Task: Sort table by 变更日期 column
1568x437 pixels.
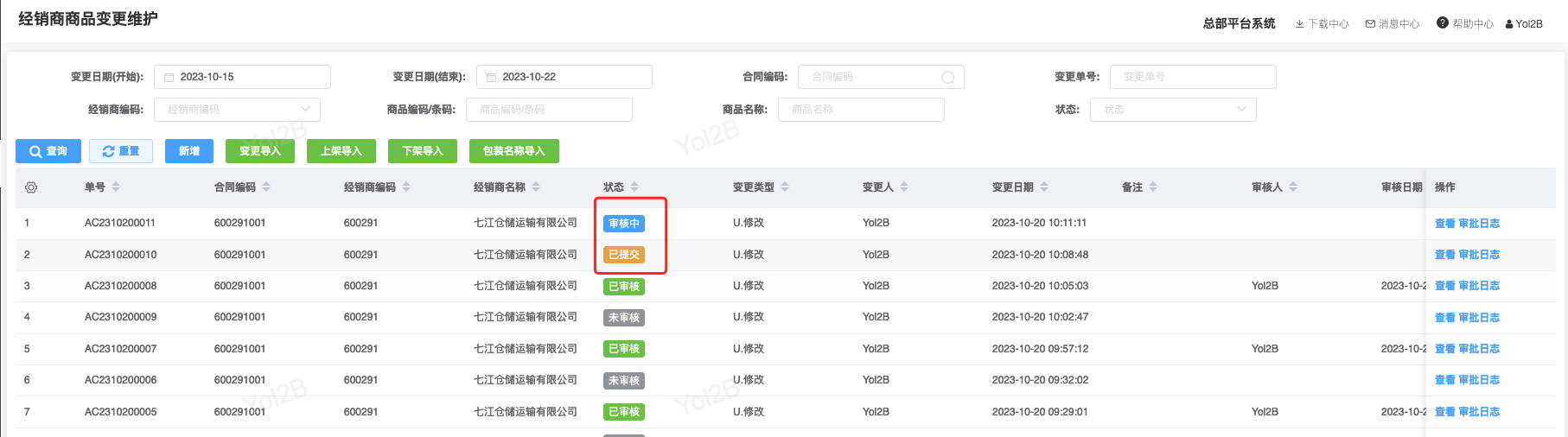Action: [1044, 187]
